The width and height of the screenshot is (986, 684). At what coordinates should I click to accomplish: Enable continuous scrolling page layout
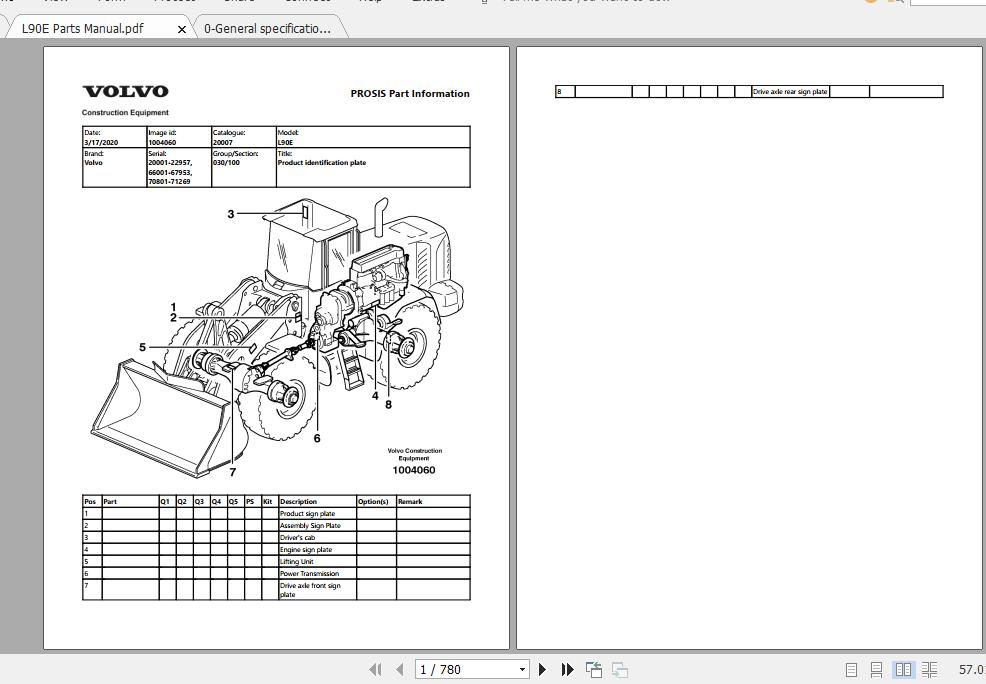[877, 669]
